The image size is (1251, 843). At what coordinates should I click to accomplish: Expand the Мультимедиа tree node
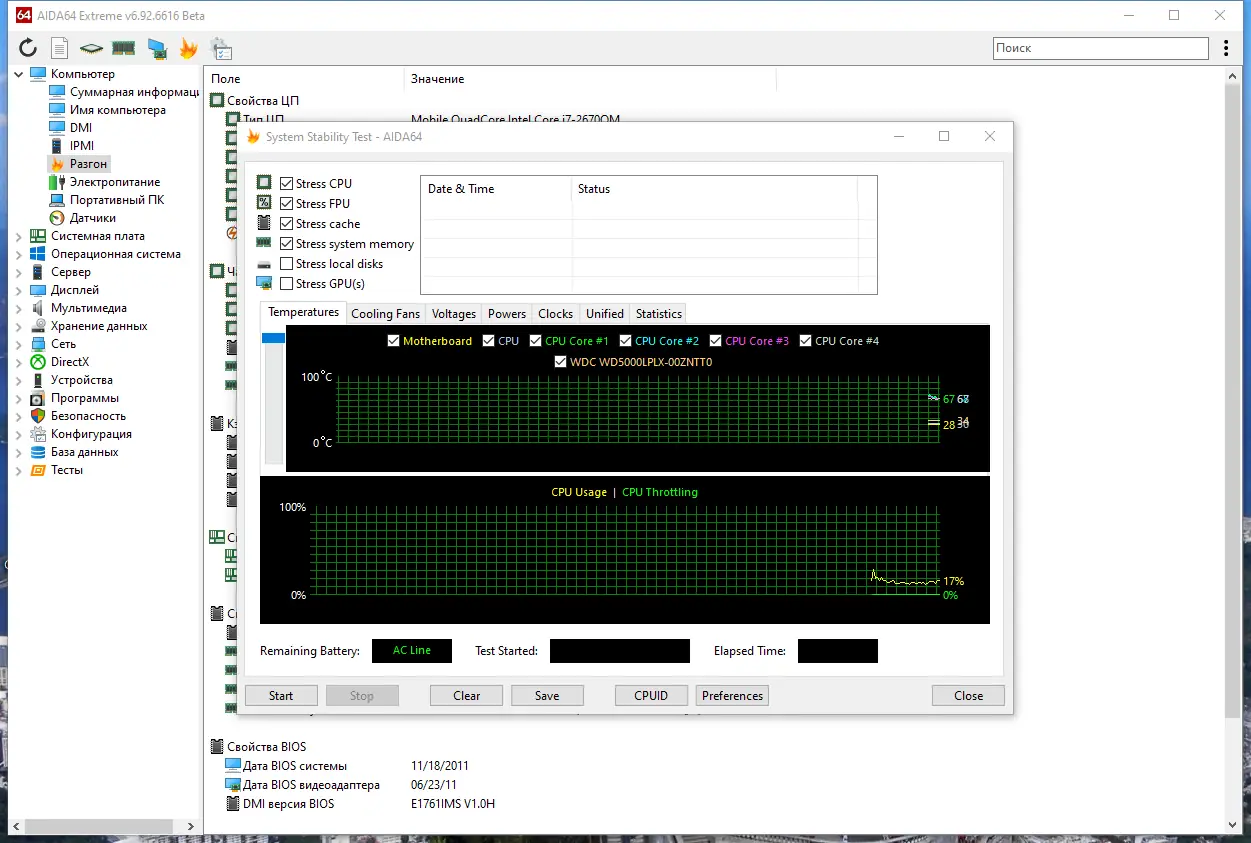pyautogui.click(x=18, y=308)
